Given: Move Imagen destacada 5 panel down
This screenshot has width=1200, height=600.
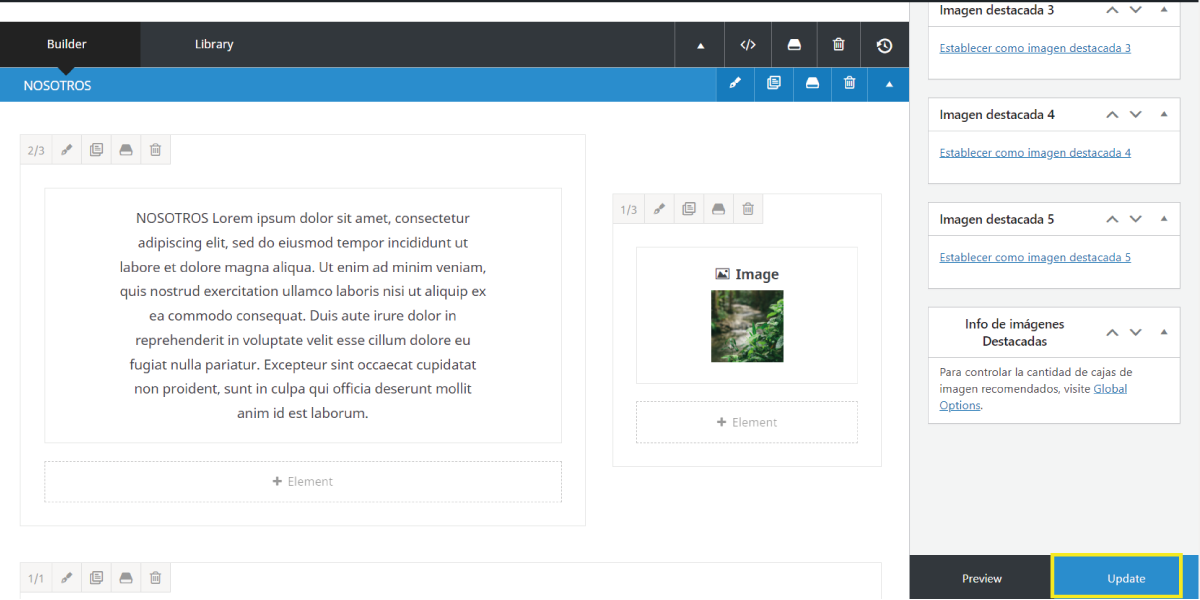Looking at the screenshot, I should point(1135,219).
